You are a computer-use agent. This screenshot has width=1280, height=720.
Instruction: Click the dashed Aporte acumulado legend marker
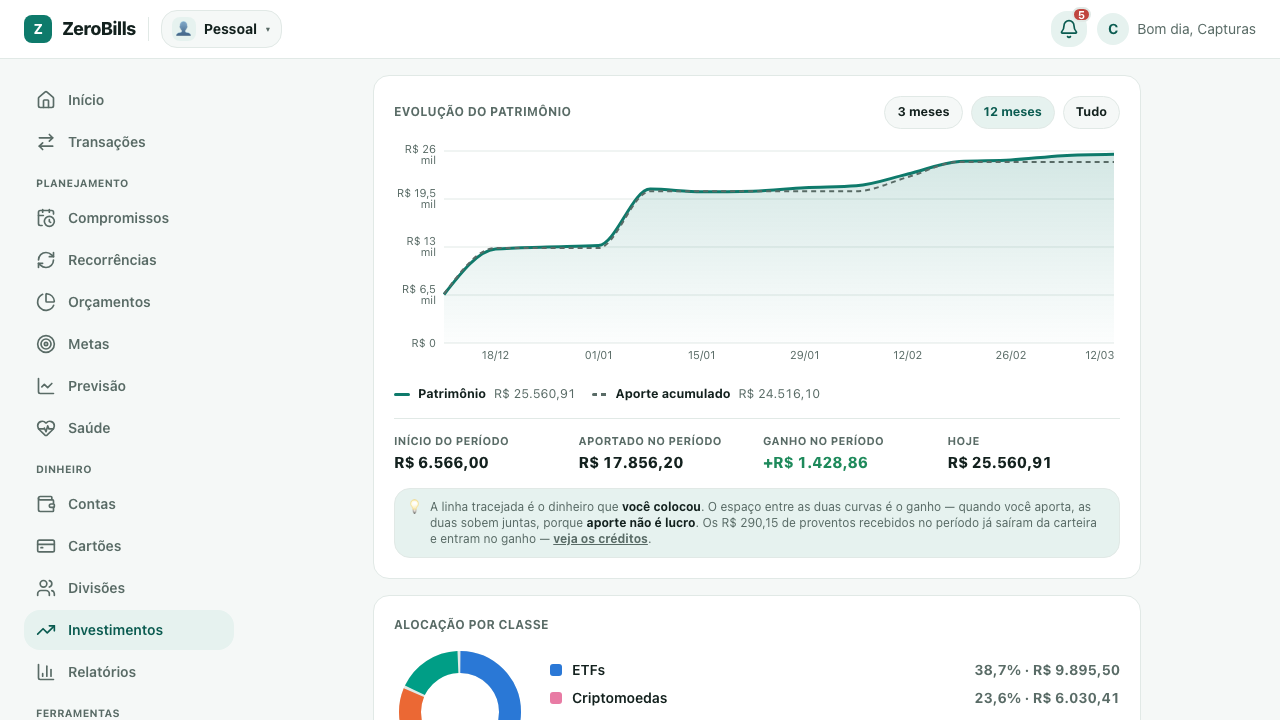tap(600, 394)
